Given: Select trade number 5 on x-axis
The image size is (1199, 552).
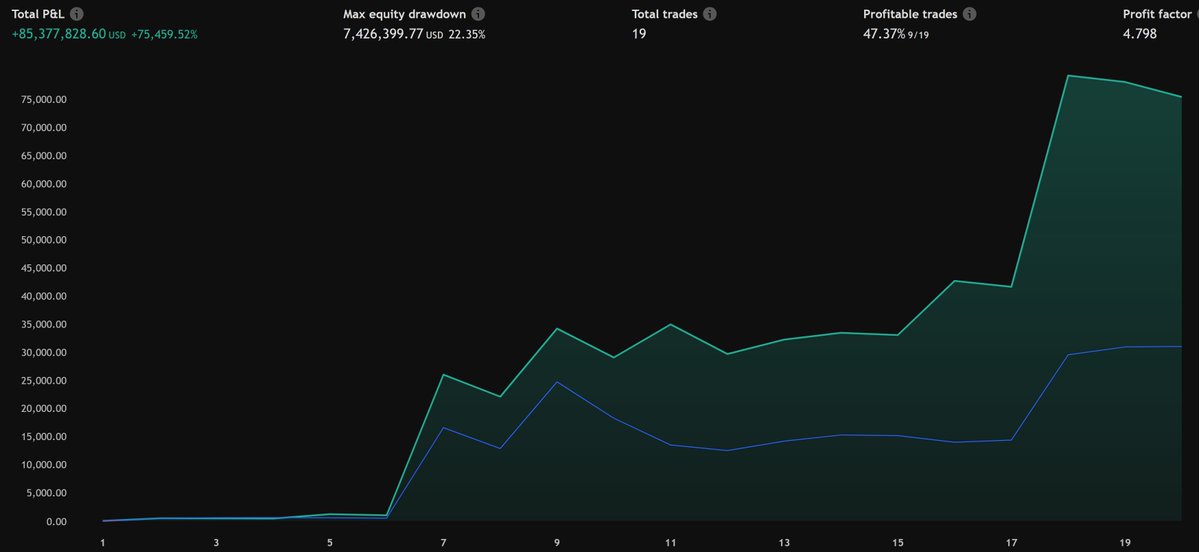Looking at the screenshot, I should click(x=330, y=543).
